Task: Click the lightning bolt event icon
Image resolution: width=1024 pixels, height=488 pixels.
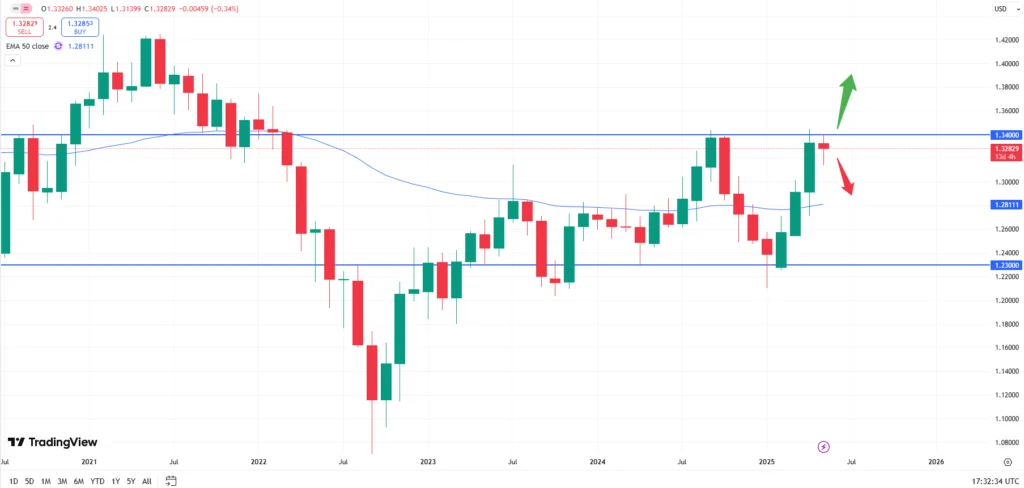Action: tap(823, 446)
